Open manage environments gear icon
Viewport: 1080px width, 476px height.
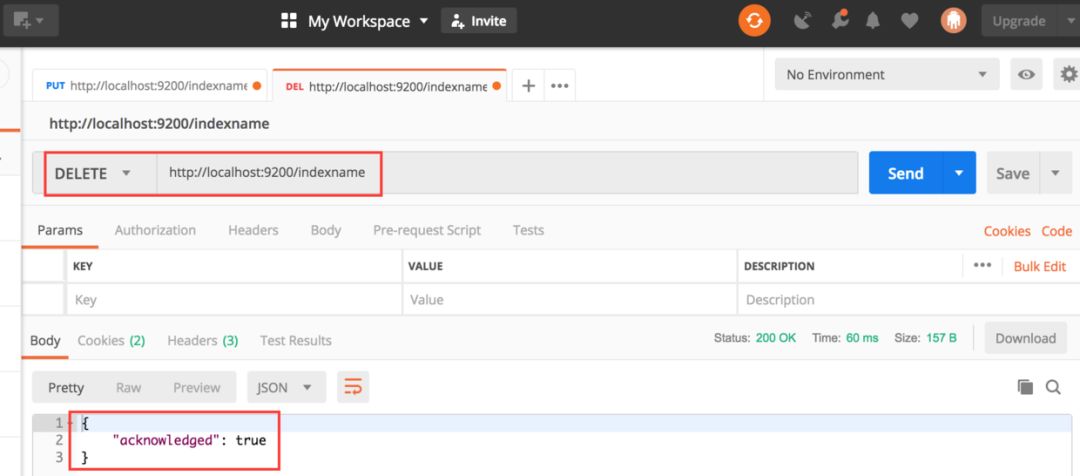point(1068,74)
